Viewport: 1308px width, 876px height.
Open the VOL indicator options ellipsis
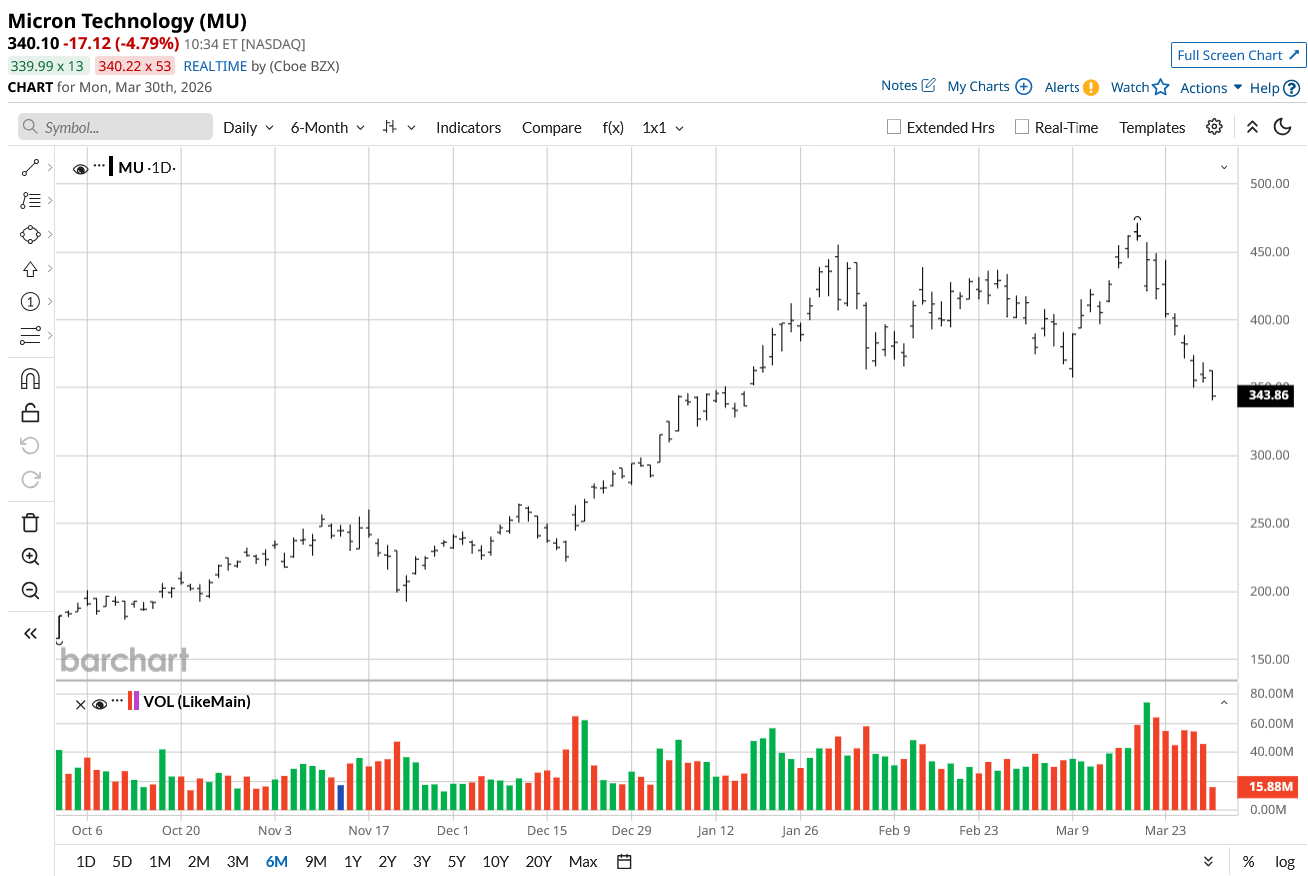pos(118,701)
